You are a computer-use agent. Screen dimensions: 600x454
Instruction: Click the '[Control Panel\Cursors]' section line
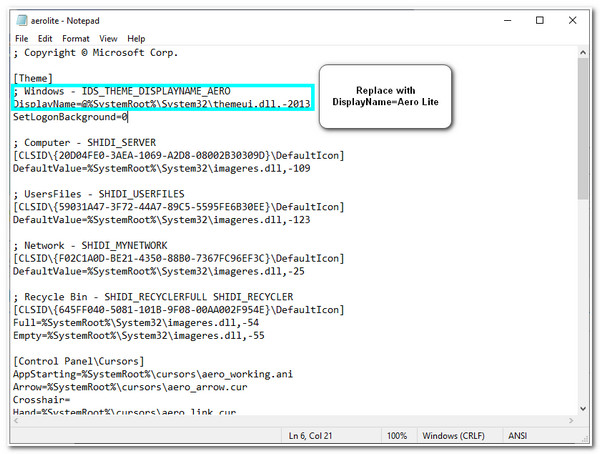(x=78, y=361)
